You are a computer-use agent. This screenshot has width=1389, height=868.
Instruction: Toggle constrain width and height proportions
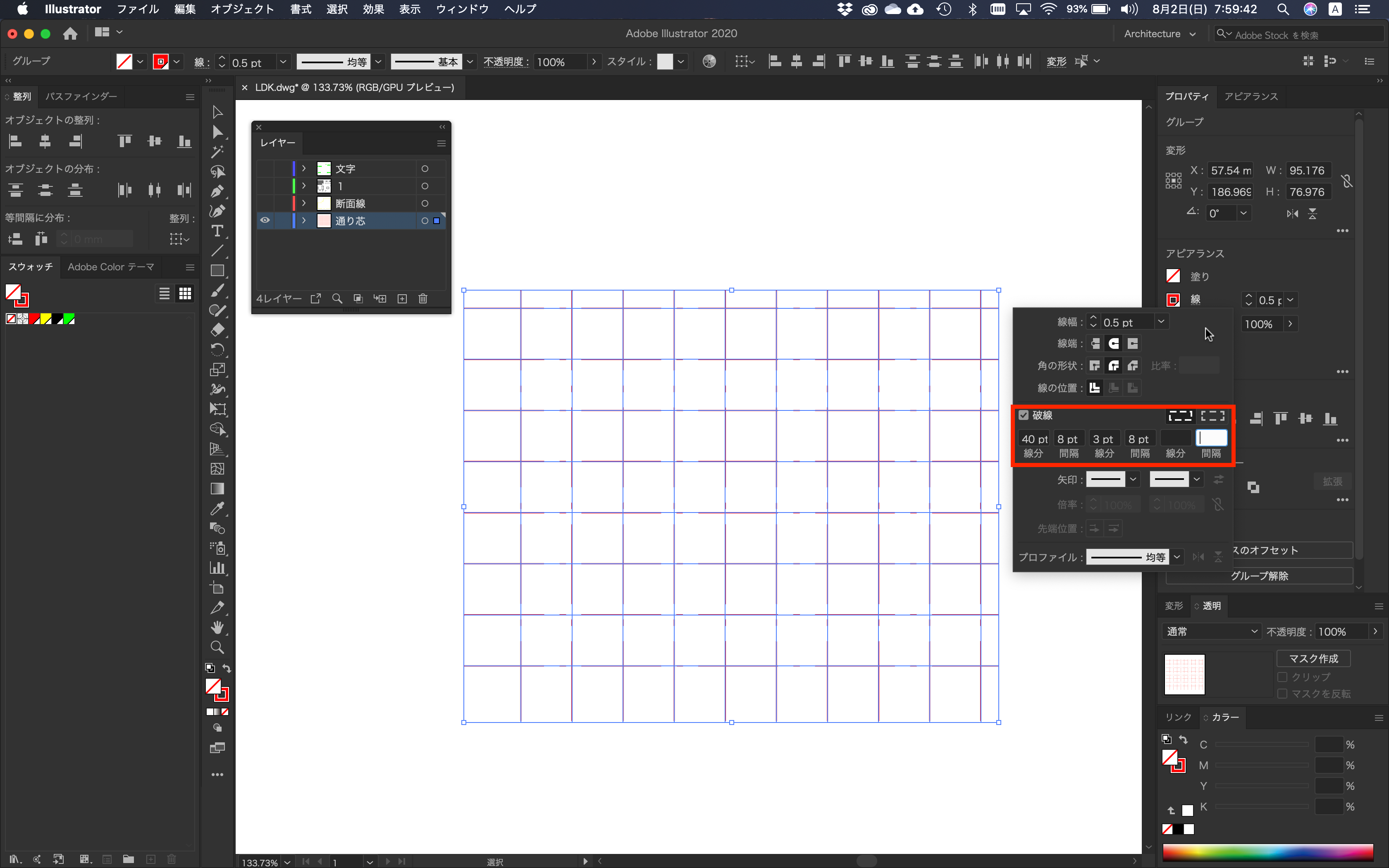click(1346, 181)
